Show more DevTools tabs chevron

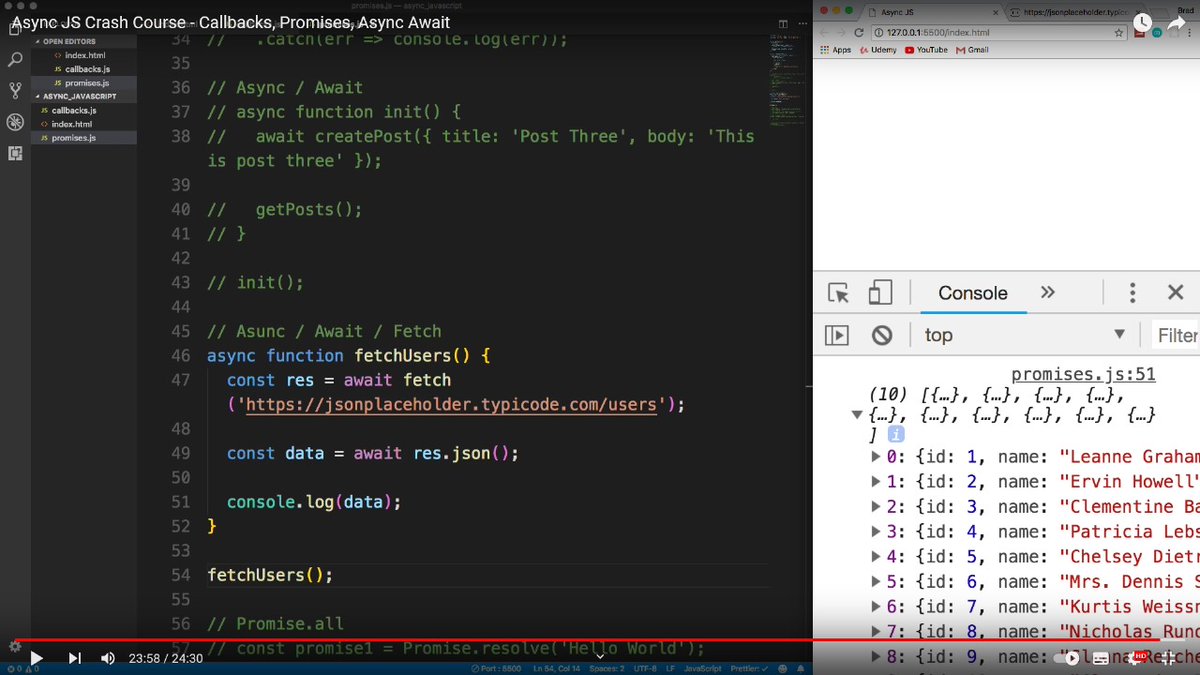click(x=1047, y=292)
